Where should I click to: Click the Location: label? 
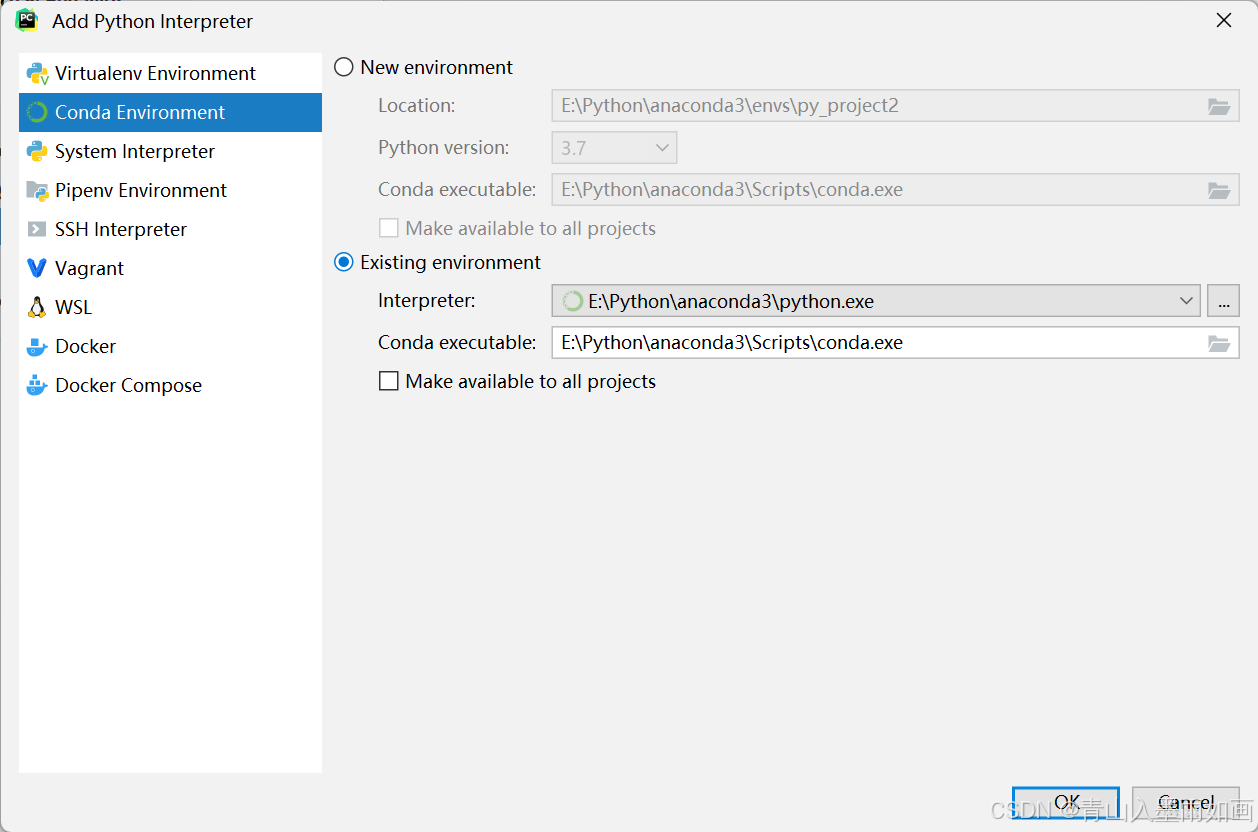(x=416, y=106)
